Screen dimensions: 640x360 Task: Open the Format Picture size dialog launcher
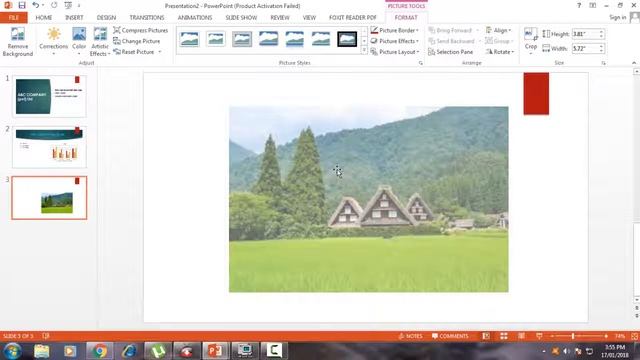coord(603,63)
